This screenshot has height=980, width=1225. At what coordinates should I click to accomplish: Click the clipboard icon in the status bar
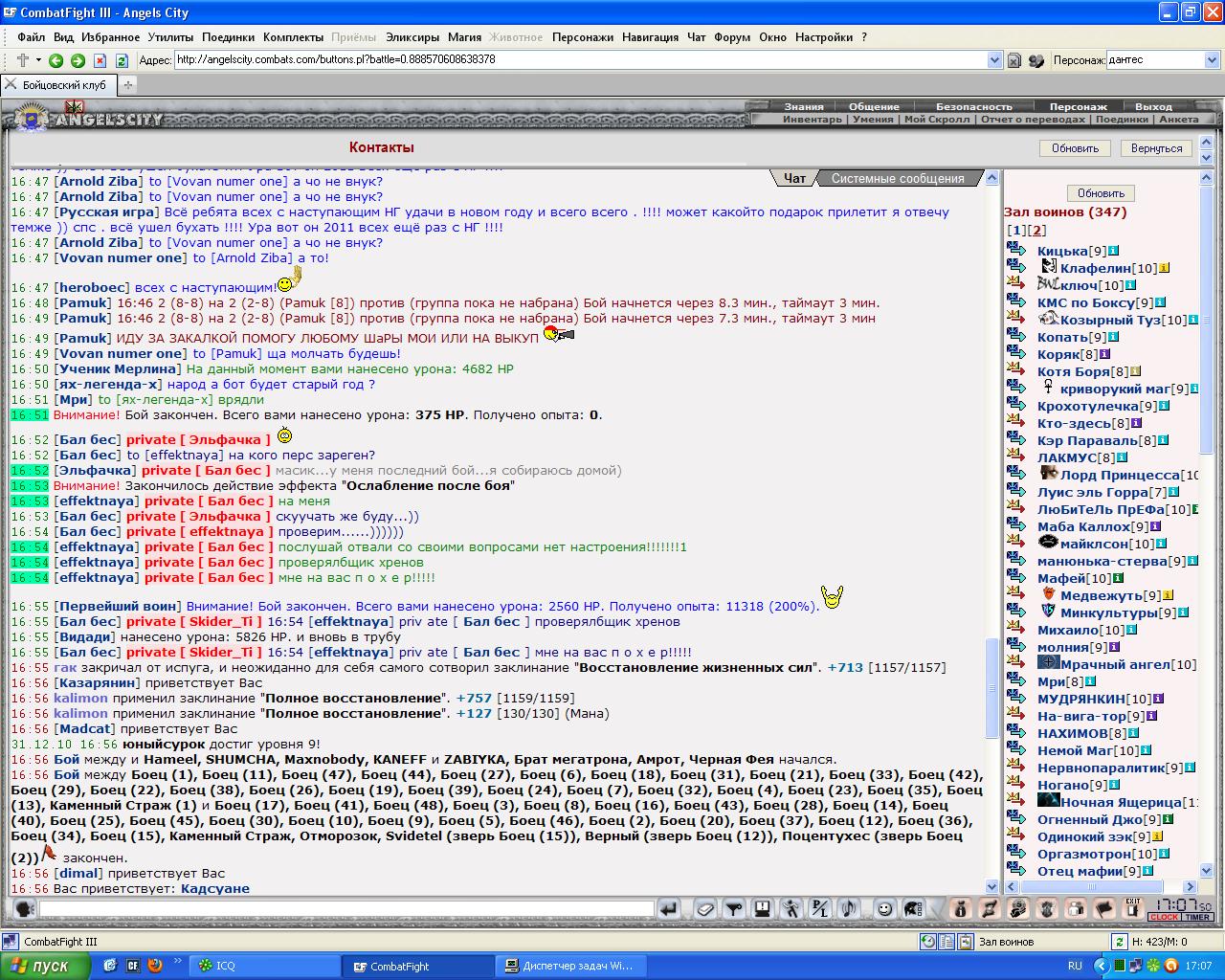965,941
